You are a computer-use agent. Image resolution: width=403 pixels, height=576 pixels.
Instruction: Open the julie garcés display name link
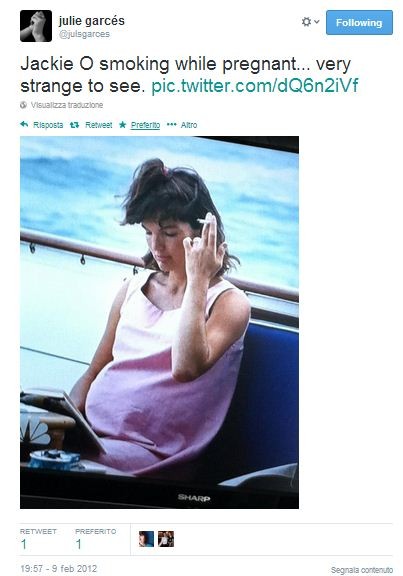(91, 21)
